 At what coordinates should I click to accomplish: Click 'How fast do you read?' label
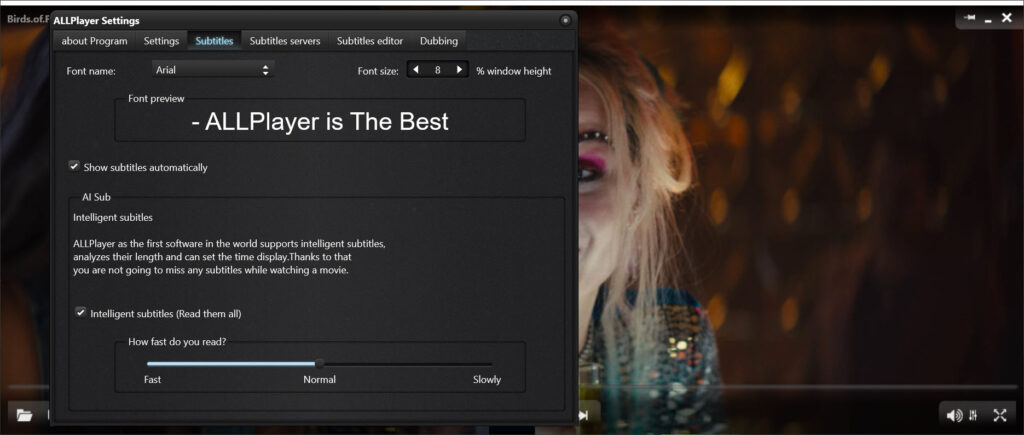[x=177, y=341]
